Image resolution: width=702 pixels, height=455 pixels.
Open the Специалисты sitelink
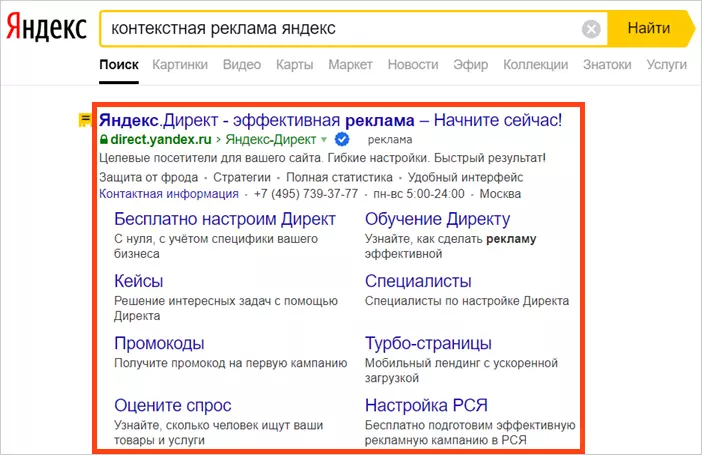pos(418,281)
